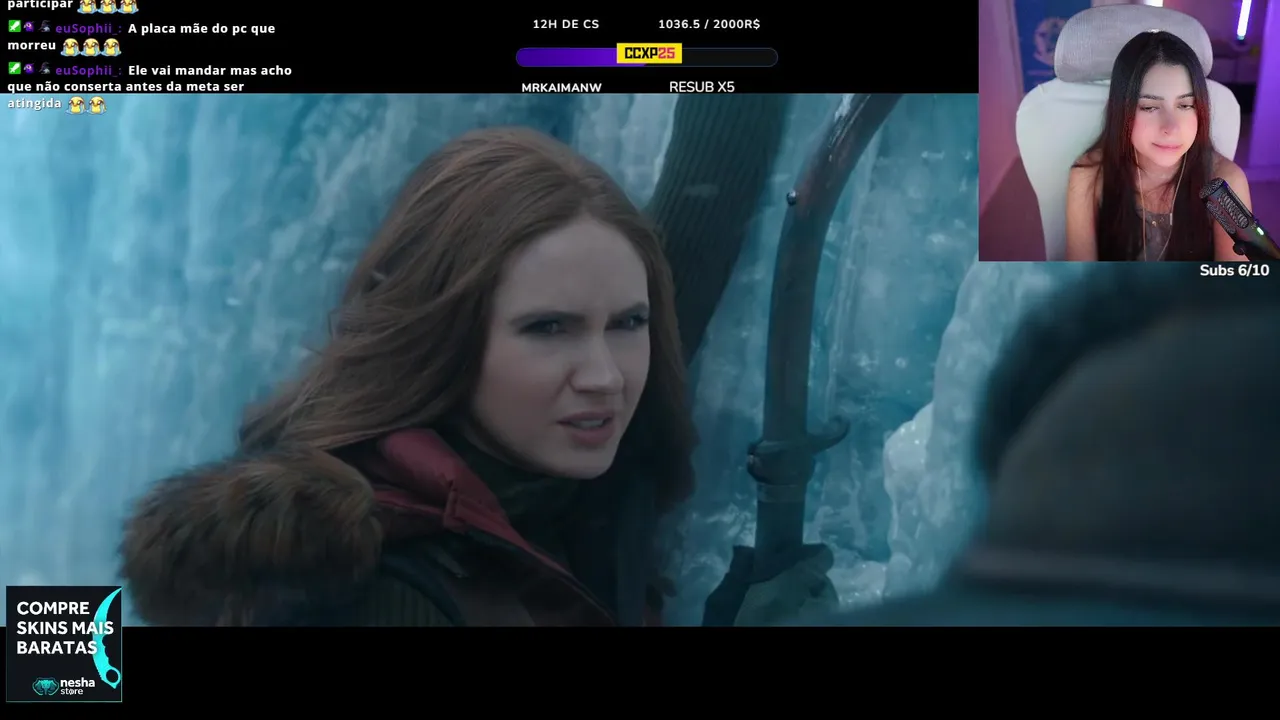
Task: Click the streamer webcam overlay
Action: (1129, 130)
